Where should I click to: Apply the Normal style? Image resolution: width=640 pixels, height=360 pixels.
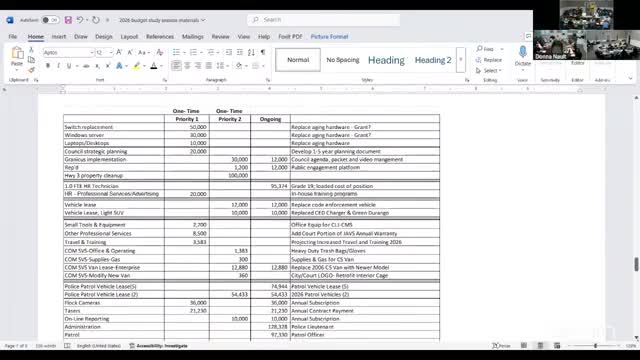[298, 60]
